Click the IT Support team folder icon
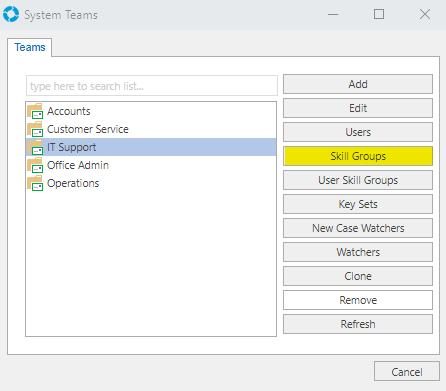 coord(35,147)
